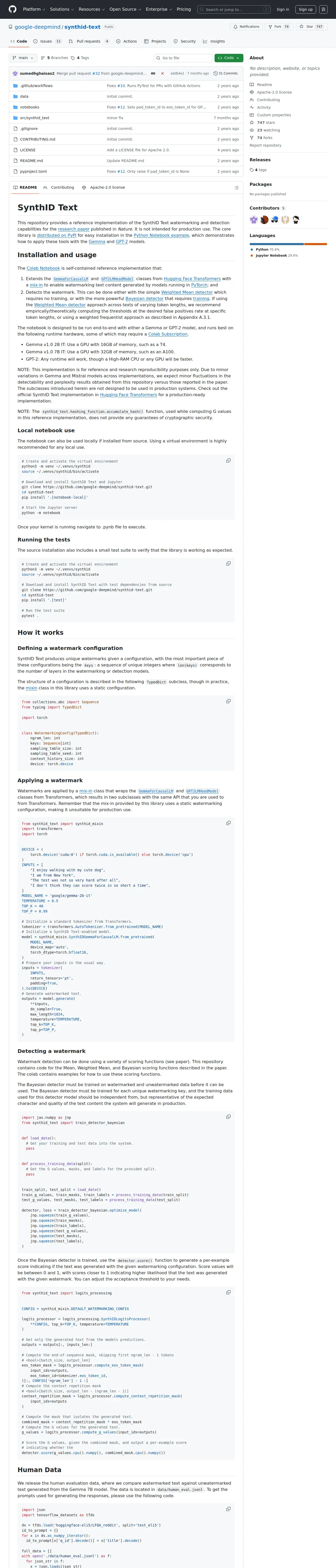This screenshot has height=1568, width=336.
Task: Click the sumedhghaisas2 avatar in the commit bar
Action: (15, 74)
